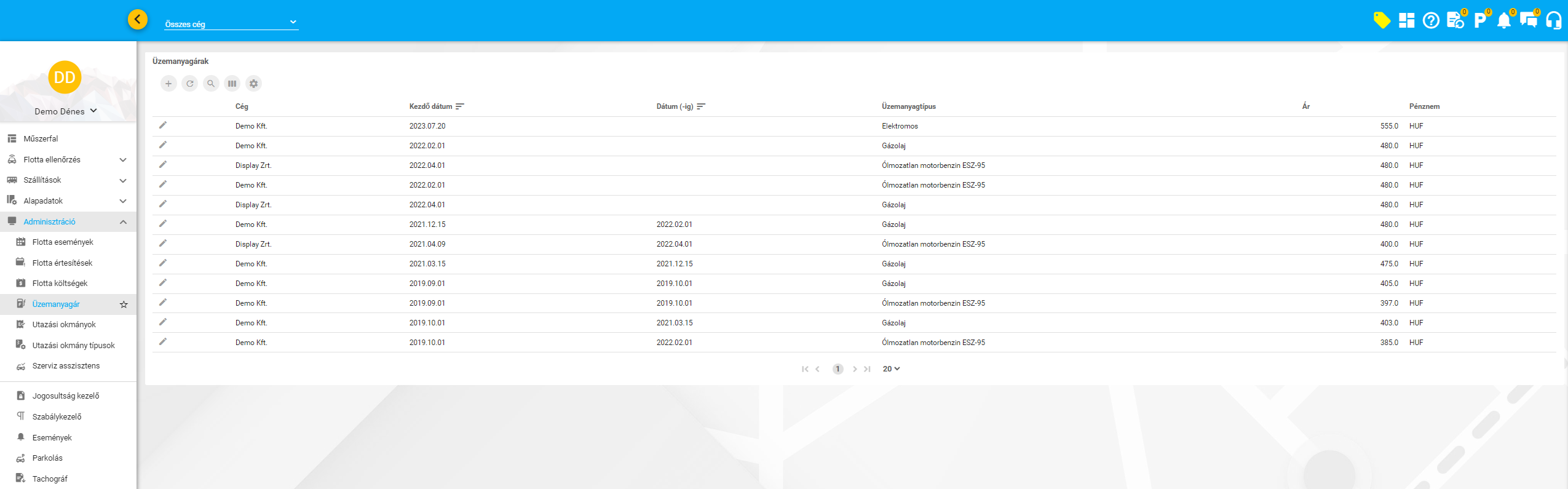Click the refresh table icon

[190, 84]
